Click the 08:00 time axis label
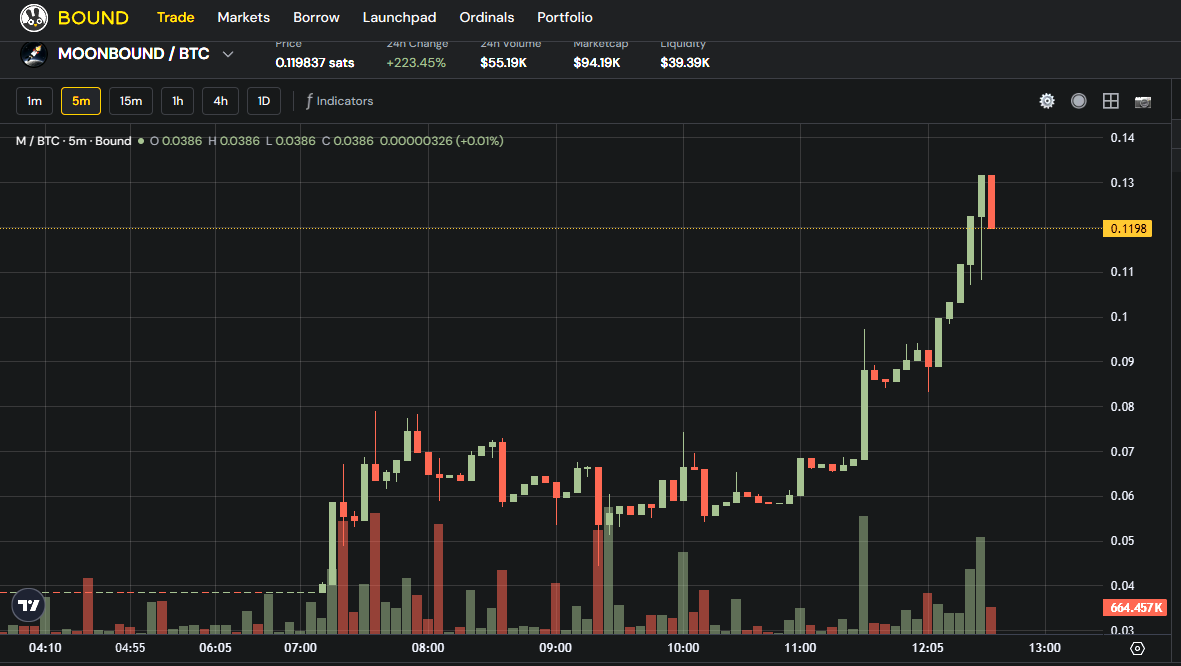Screen dimensions: 1181x666 (428, 648)
